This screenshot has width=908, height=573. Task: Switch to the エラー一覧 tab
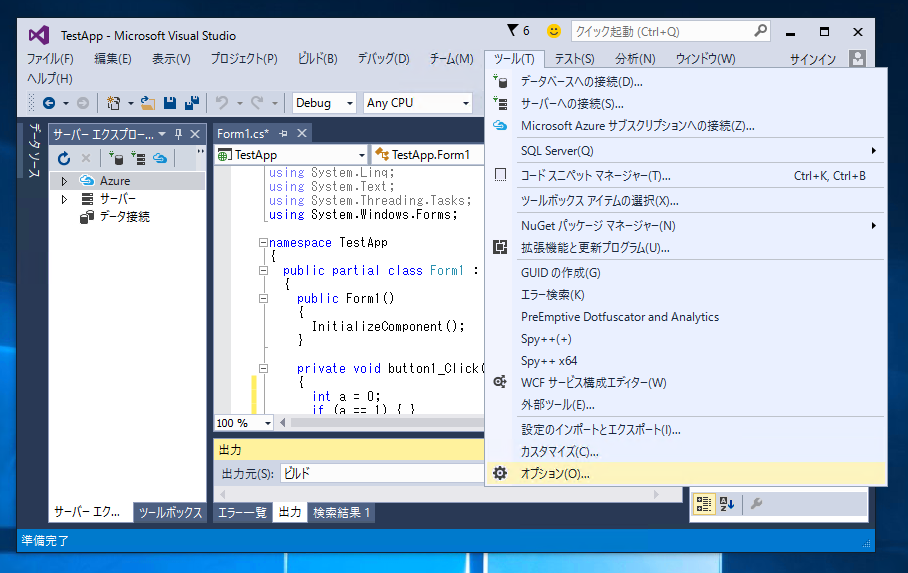point(241,512)
